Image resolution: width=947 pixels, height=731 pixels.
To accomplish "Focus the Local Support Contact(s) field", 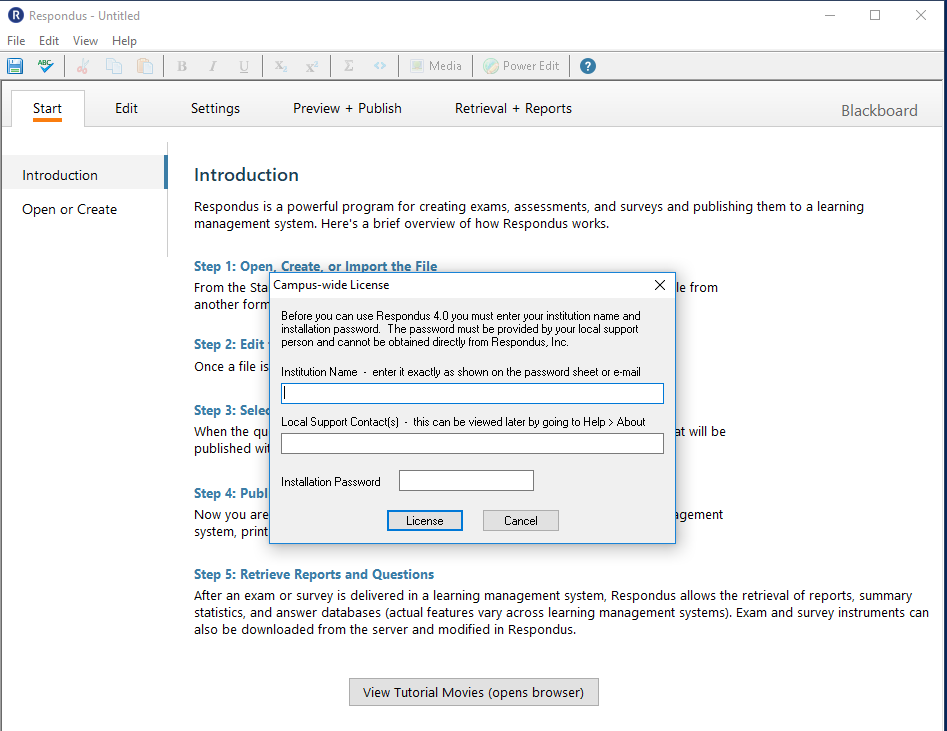I will (472, 443).
